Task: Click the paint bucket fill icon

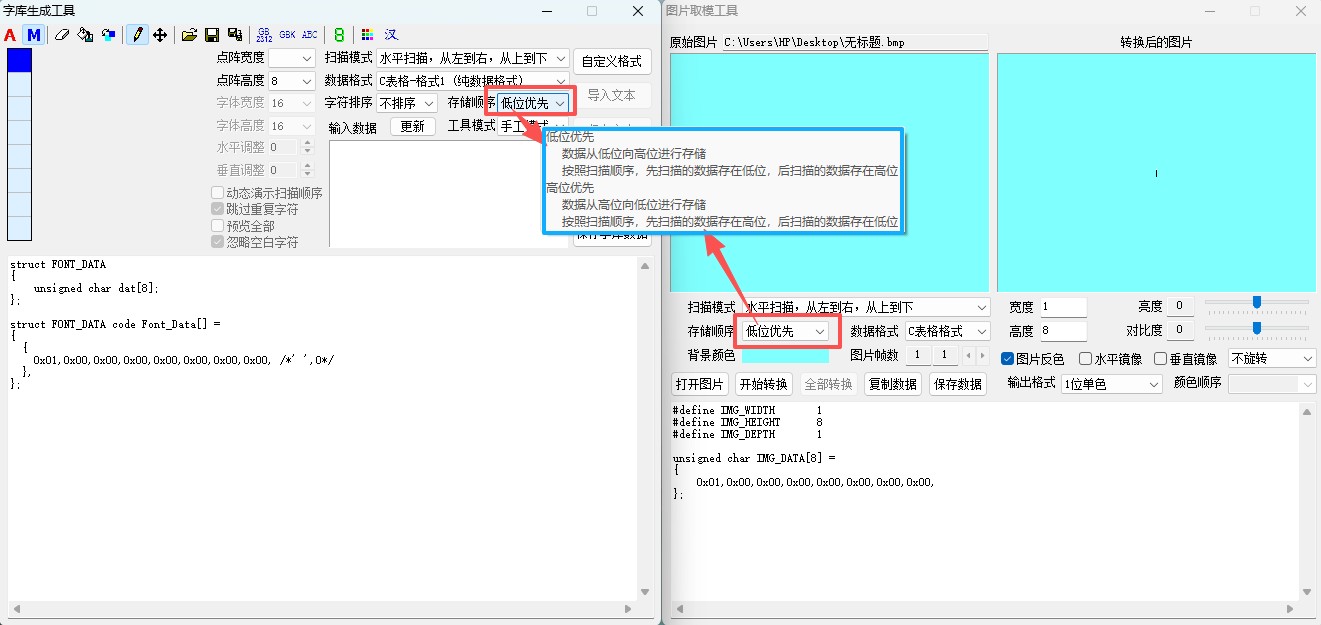Action: click(x=86, y=34)
